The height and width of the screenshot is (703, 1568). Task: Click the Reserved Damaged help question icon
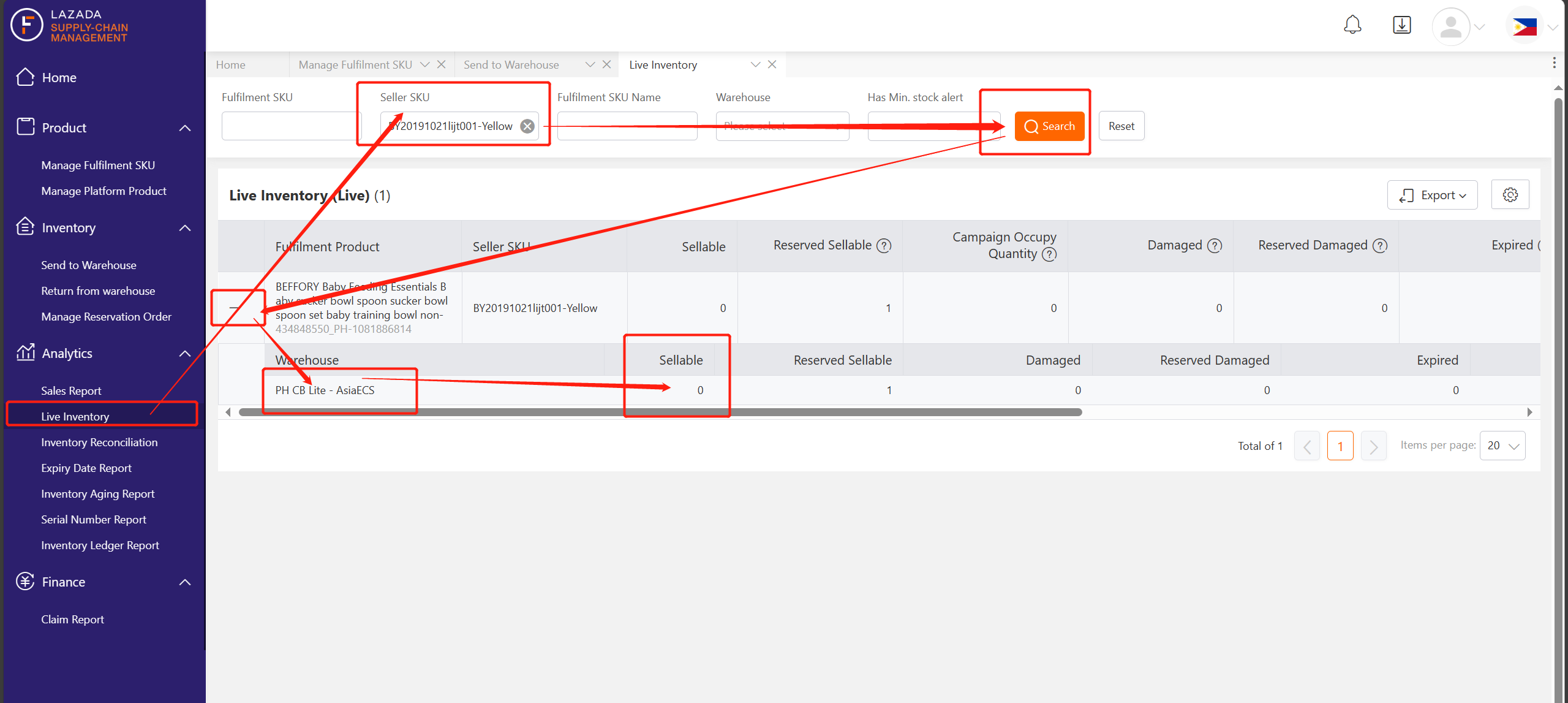[x=1380, y=246]
